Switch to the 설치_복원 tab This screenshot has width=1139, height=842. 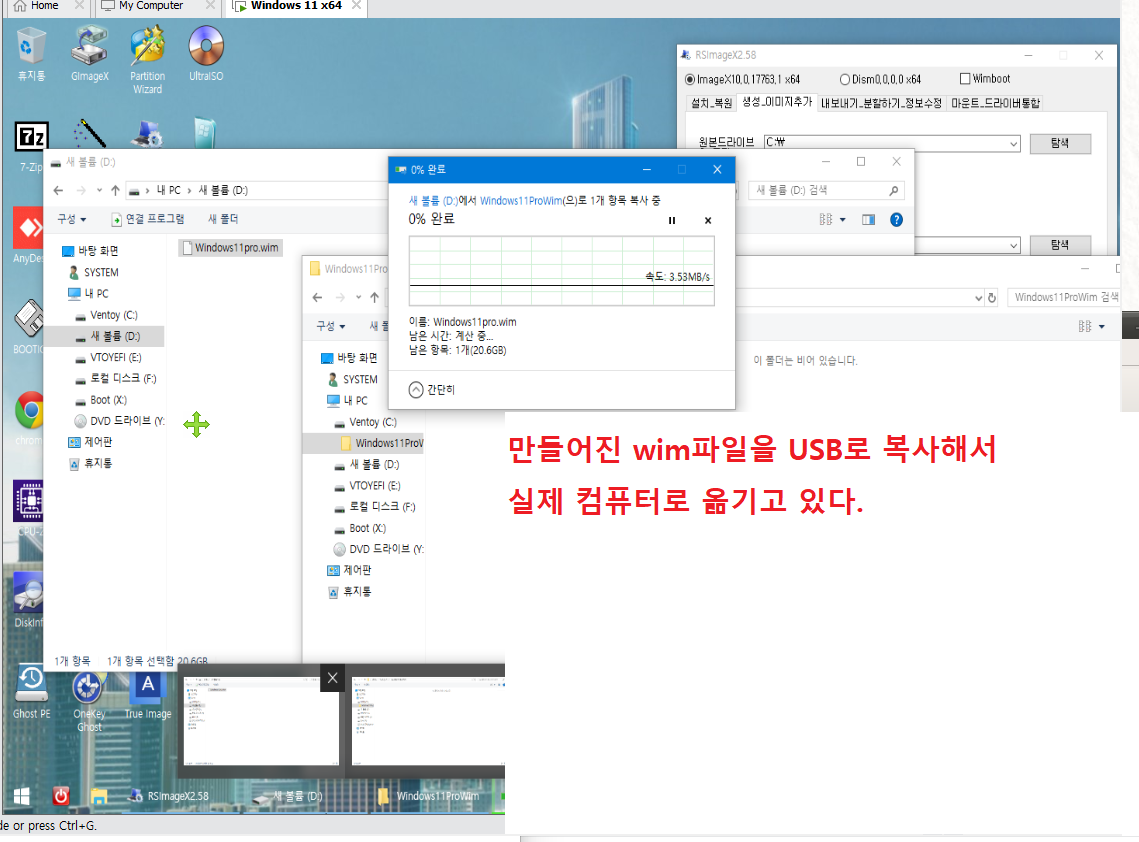click(711, 103)
